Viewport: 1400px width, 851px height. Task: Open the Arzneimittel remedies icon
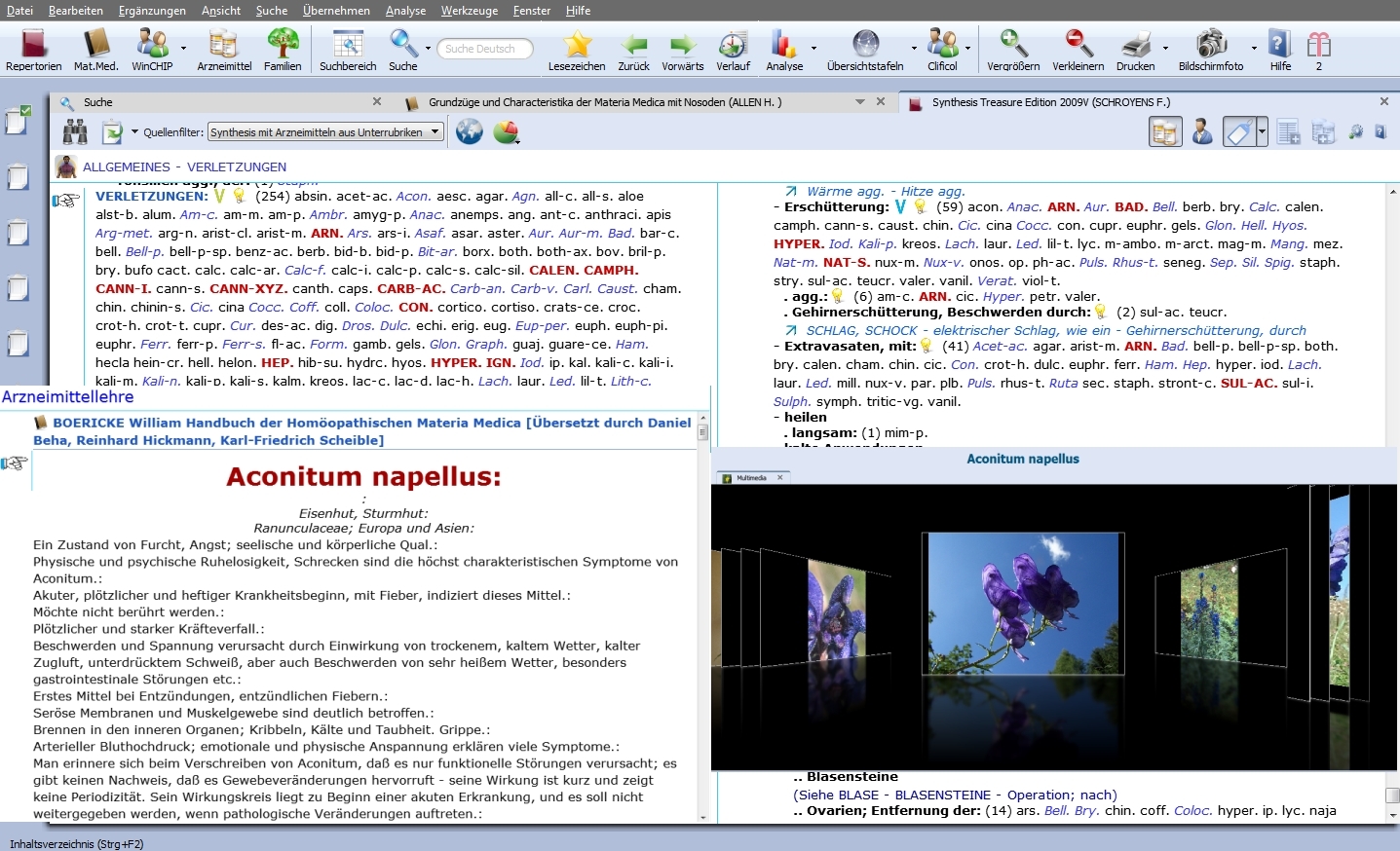click(x=224, y=50)
